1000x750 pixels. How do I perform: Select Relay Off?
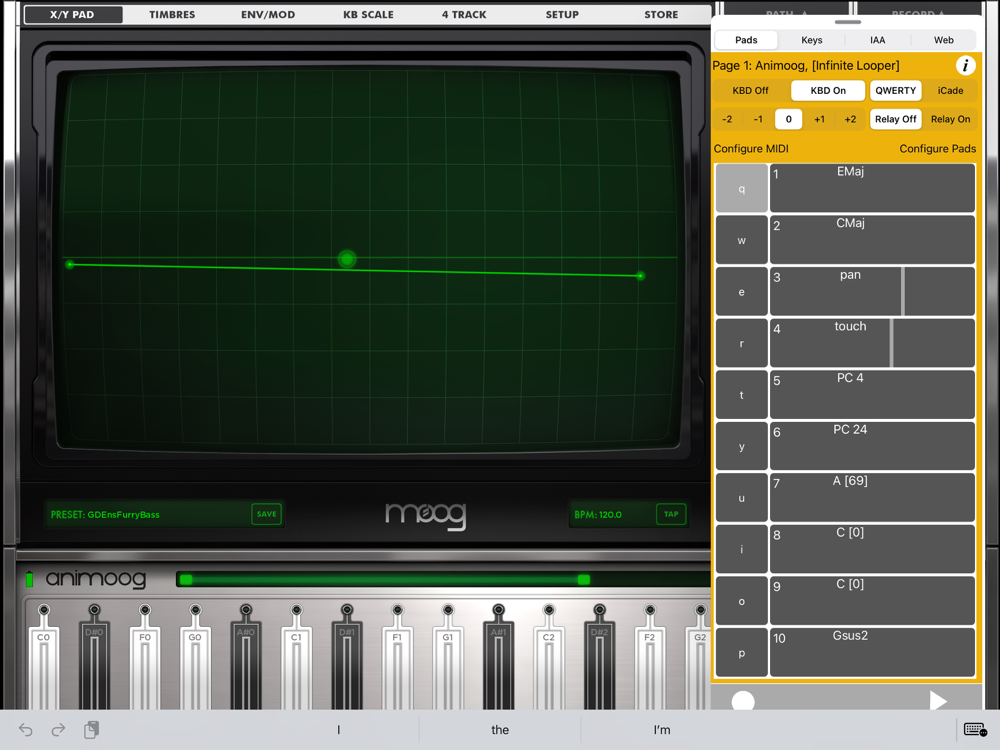(x=895, y=119)
